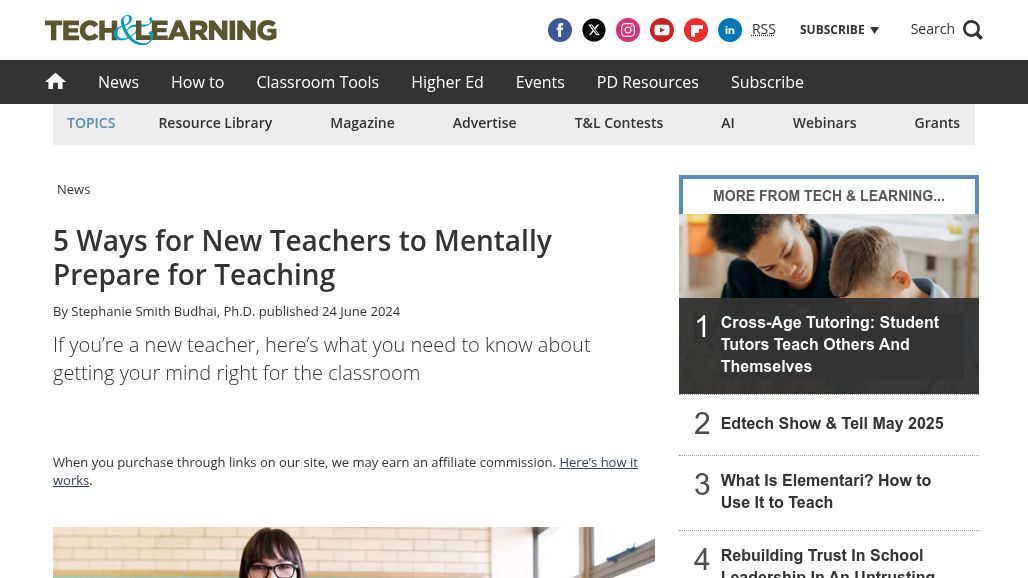1028x578 pixels.
Task: Click the News breadcrumb link
Action: point(73,189)
